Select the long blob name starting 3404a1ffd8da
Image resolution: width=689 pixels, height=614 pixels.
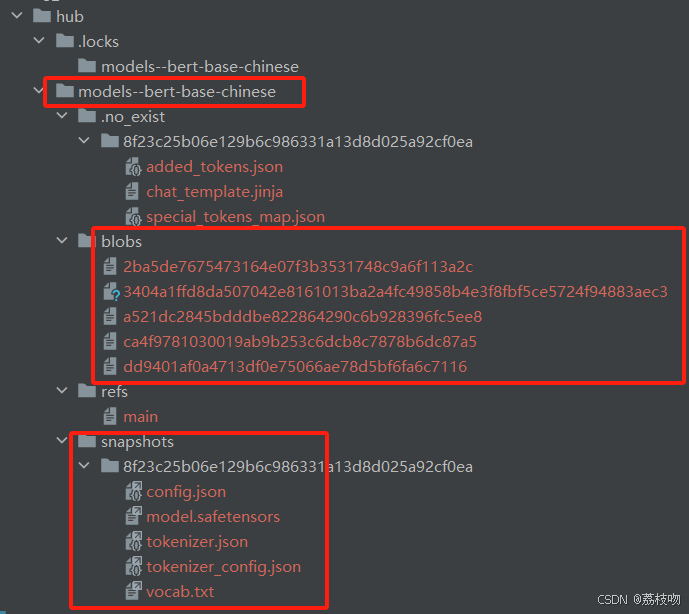coord(395,291)
